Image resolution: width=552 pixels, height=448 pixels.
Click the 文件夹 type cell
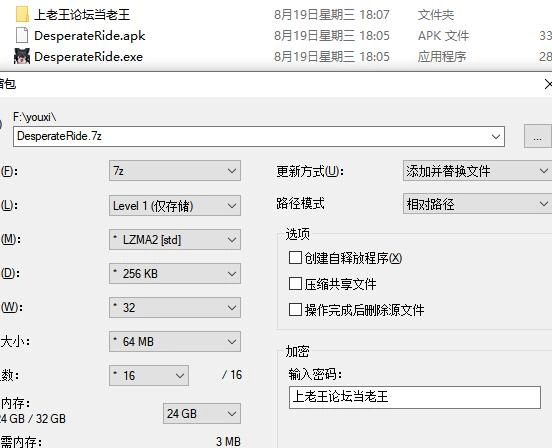(436, 15)
